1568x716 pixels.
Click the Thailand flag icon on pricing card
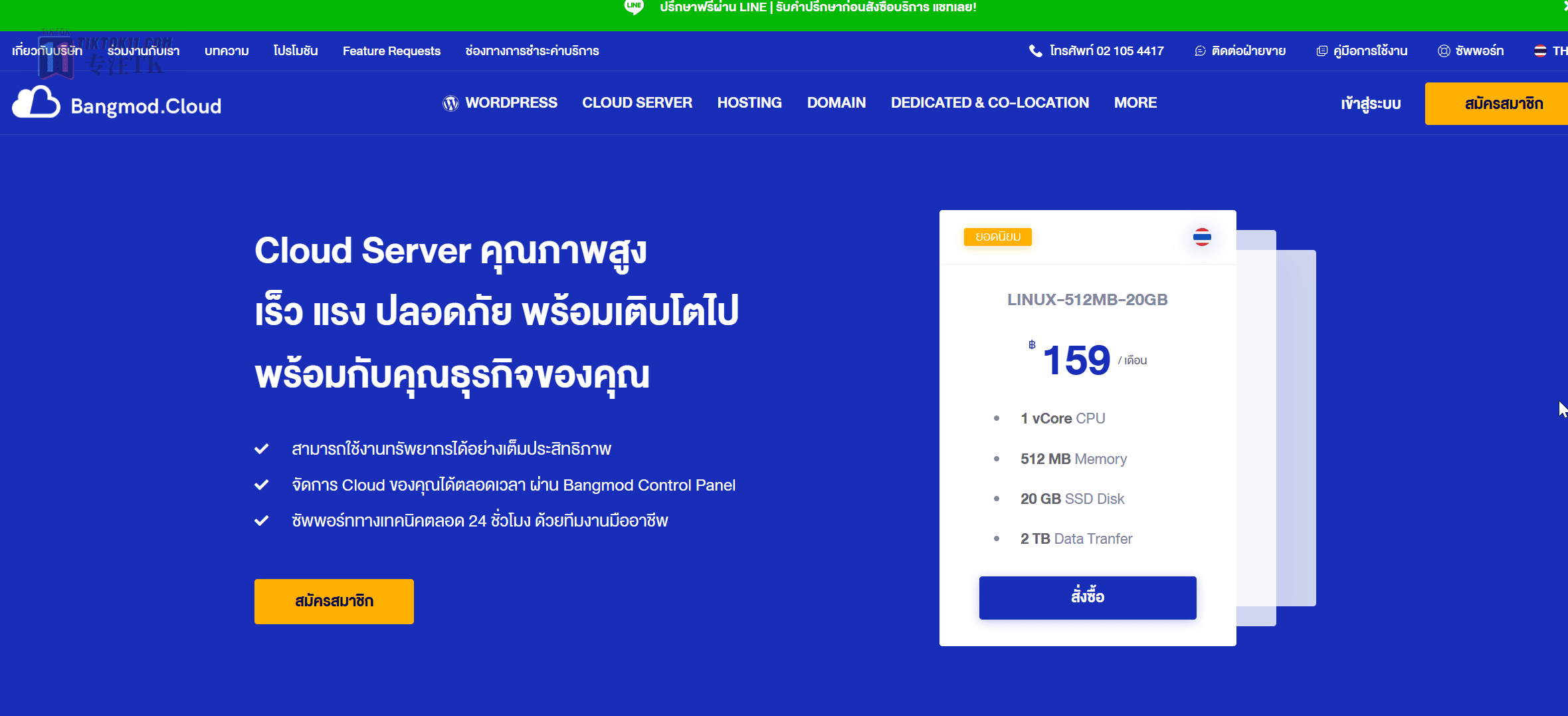pos(1202,237)
